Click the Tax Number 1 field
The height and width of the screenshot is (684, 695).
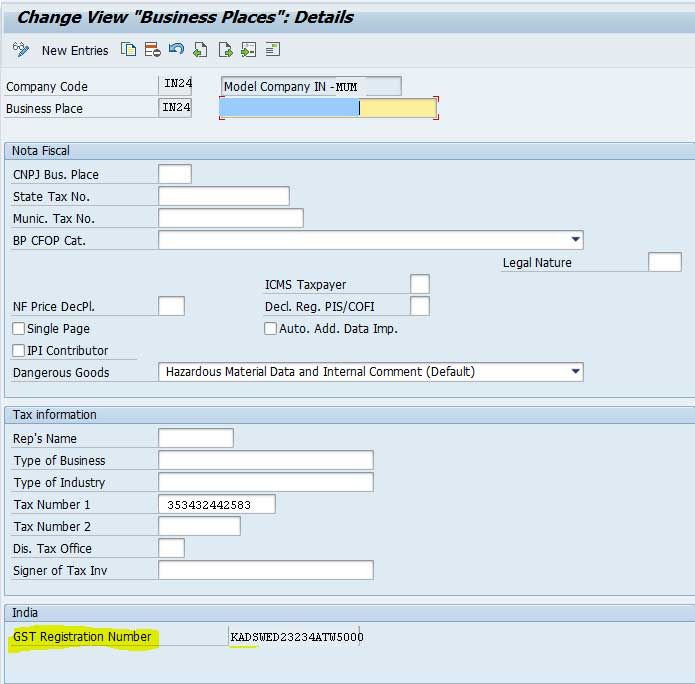pos(217,504)
